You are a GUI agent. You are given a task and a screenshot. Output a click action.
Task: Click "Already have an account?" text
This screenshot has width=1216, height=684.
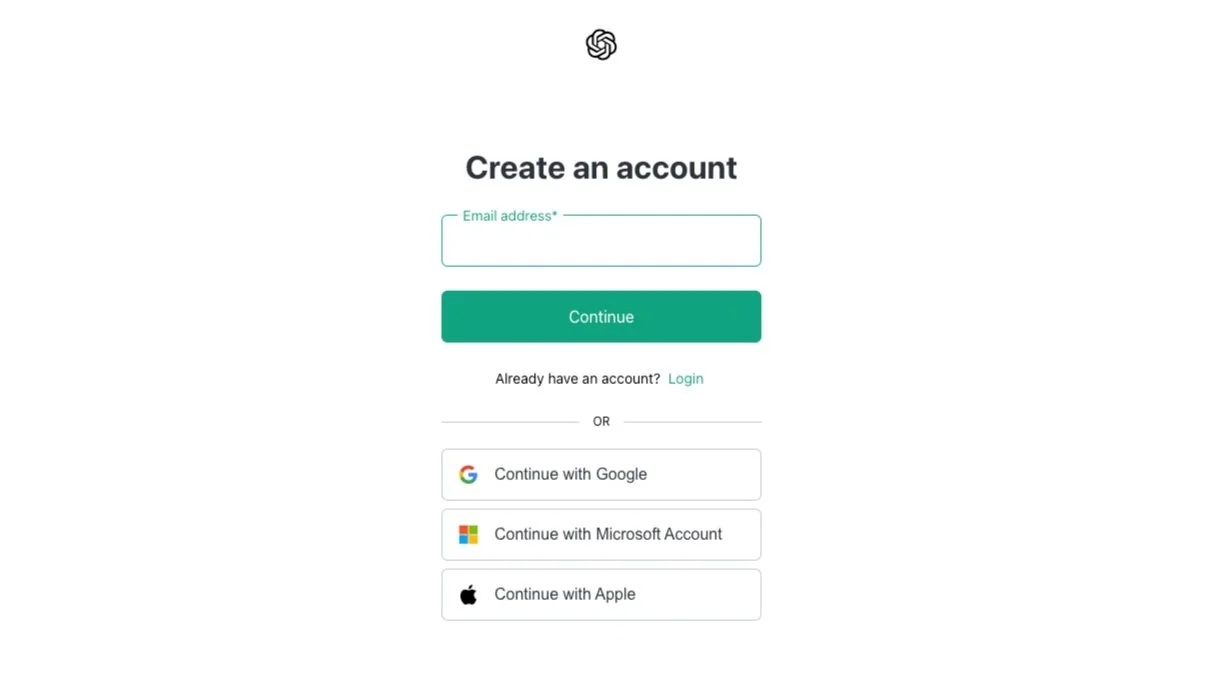click(x=577, y=378)
